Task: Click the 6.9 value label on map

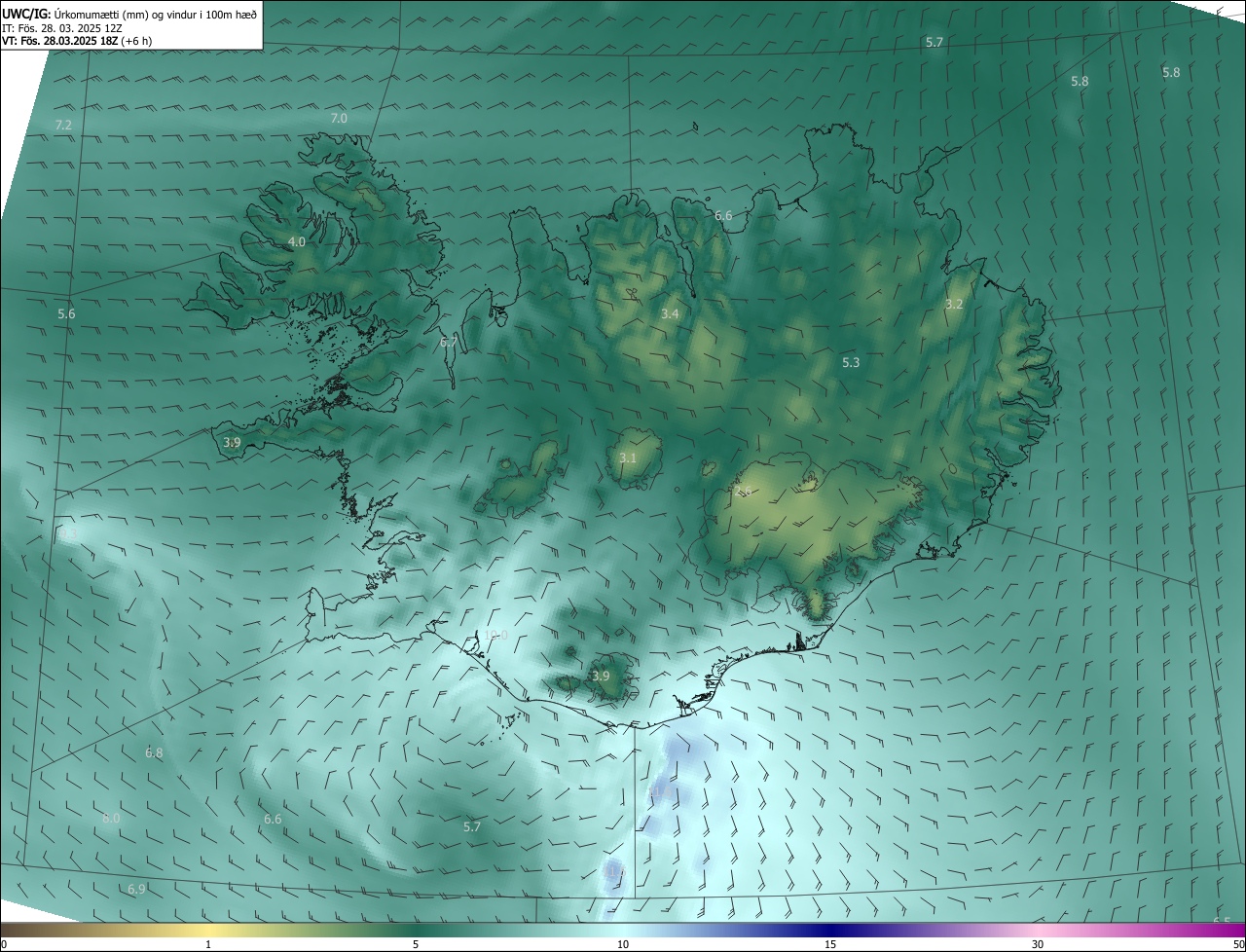Action: [x=136, y=889]
